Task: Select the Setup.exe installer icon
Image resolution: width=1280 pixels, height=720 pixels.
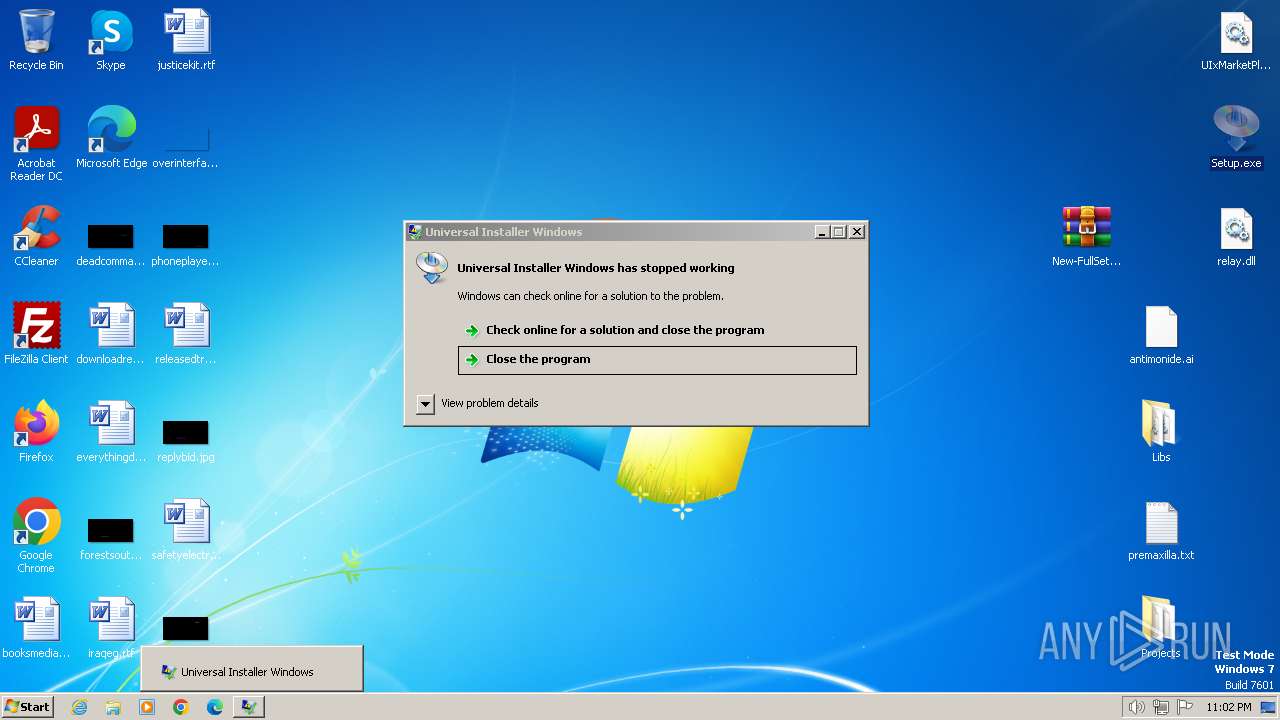Action: coord(1236,137)
